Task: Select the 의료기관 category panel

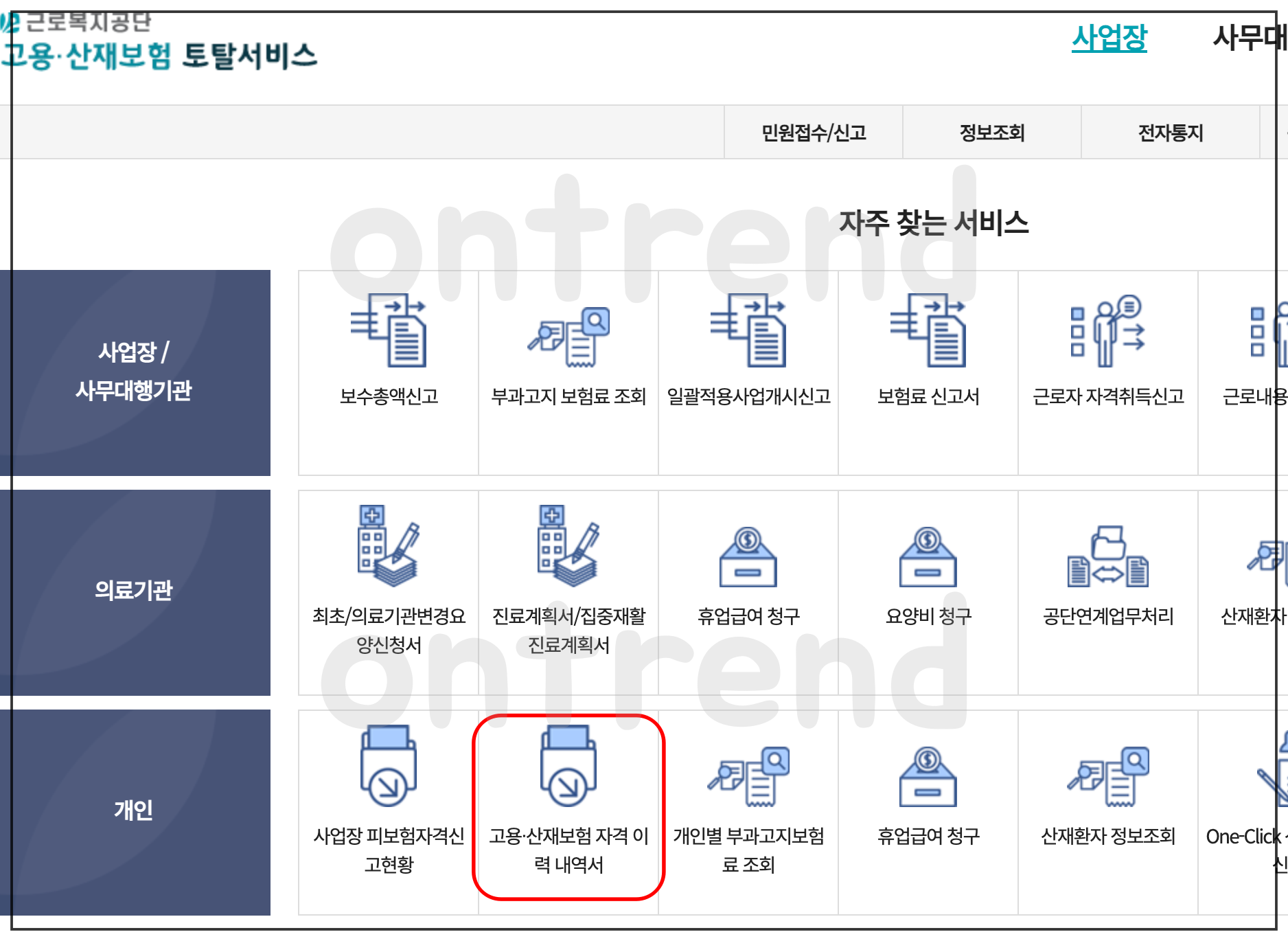Action: coord(135,592)
